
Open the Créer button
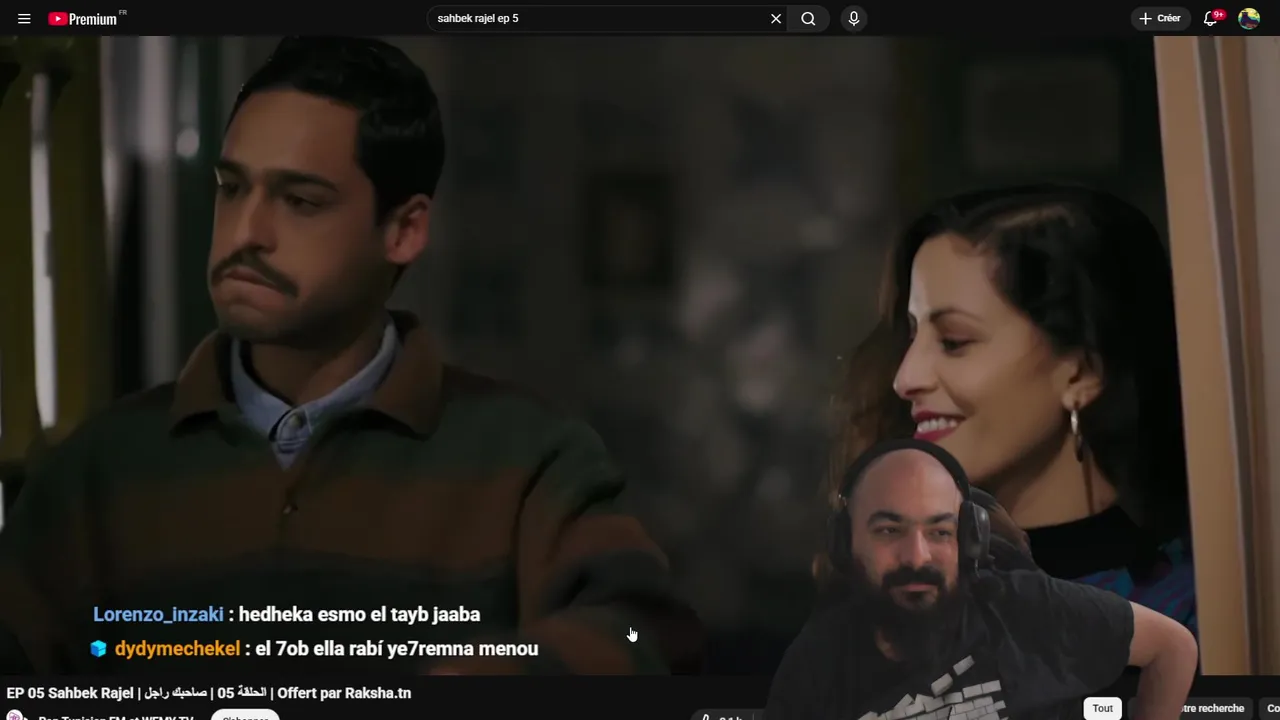[x=1160, y=18]
